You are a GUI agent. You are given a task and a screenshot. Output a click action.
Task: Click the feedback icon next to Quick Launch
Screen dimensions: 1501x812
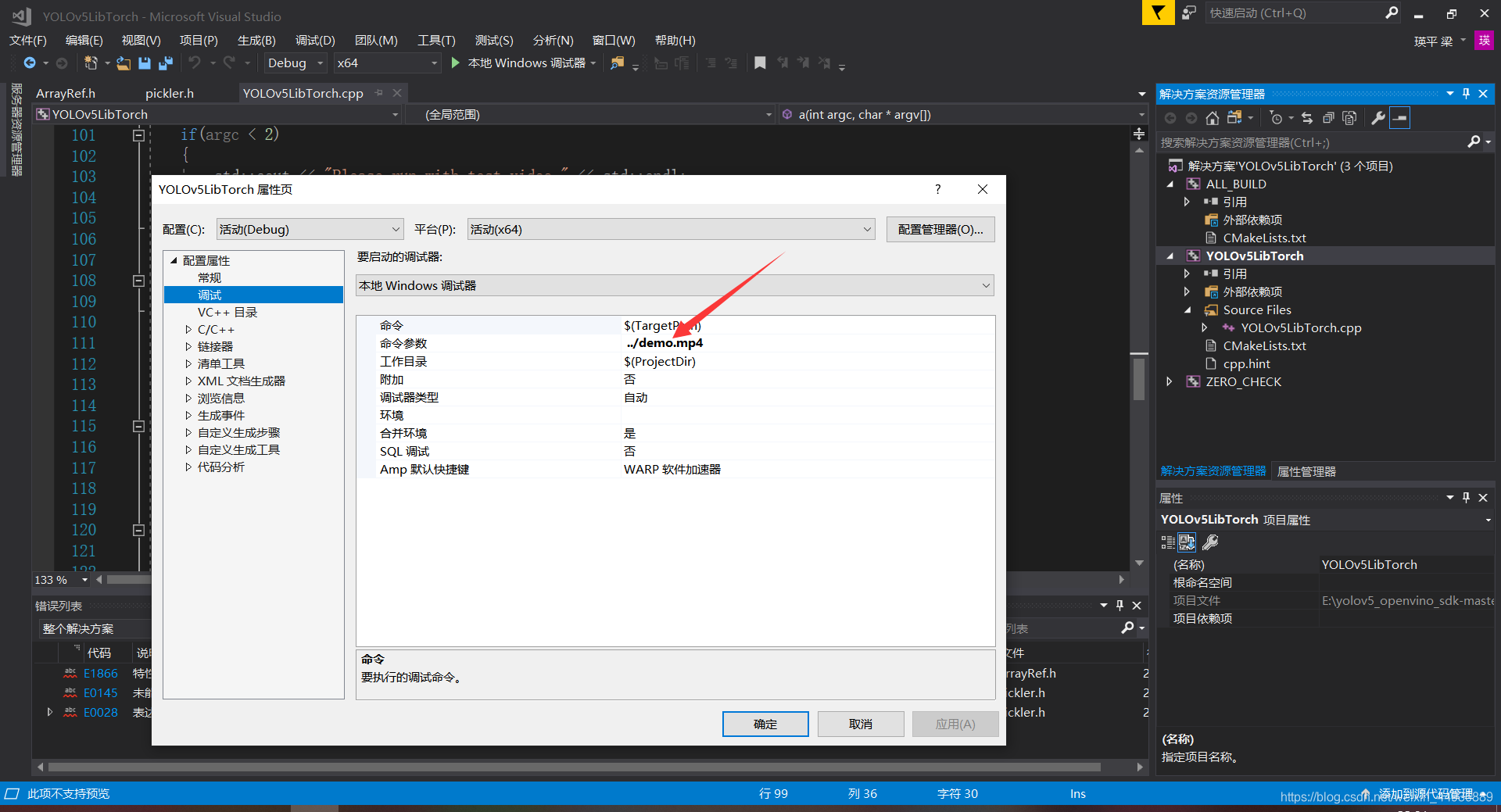click(1189, 13)
